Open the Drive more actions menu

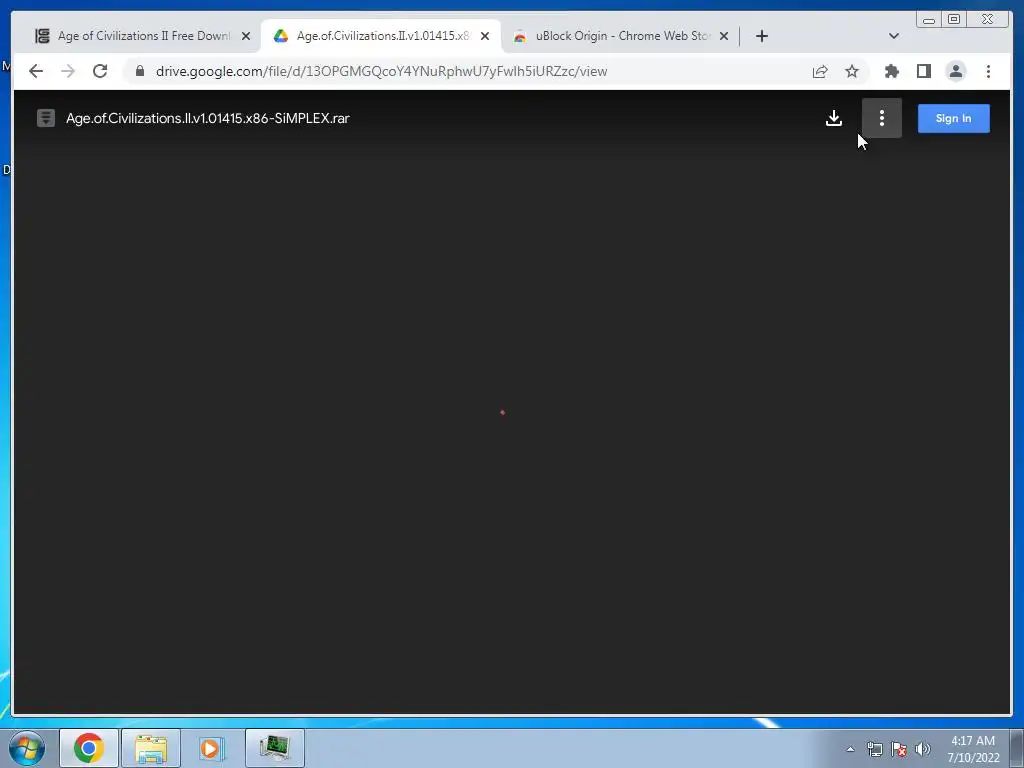(x=882, y=118)
